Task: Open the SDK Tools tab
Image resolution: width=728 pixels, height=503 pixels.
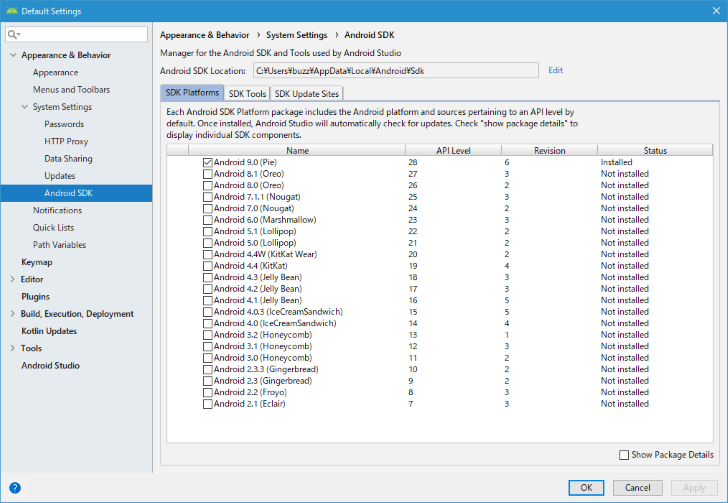Action: [247, 93]
